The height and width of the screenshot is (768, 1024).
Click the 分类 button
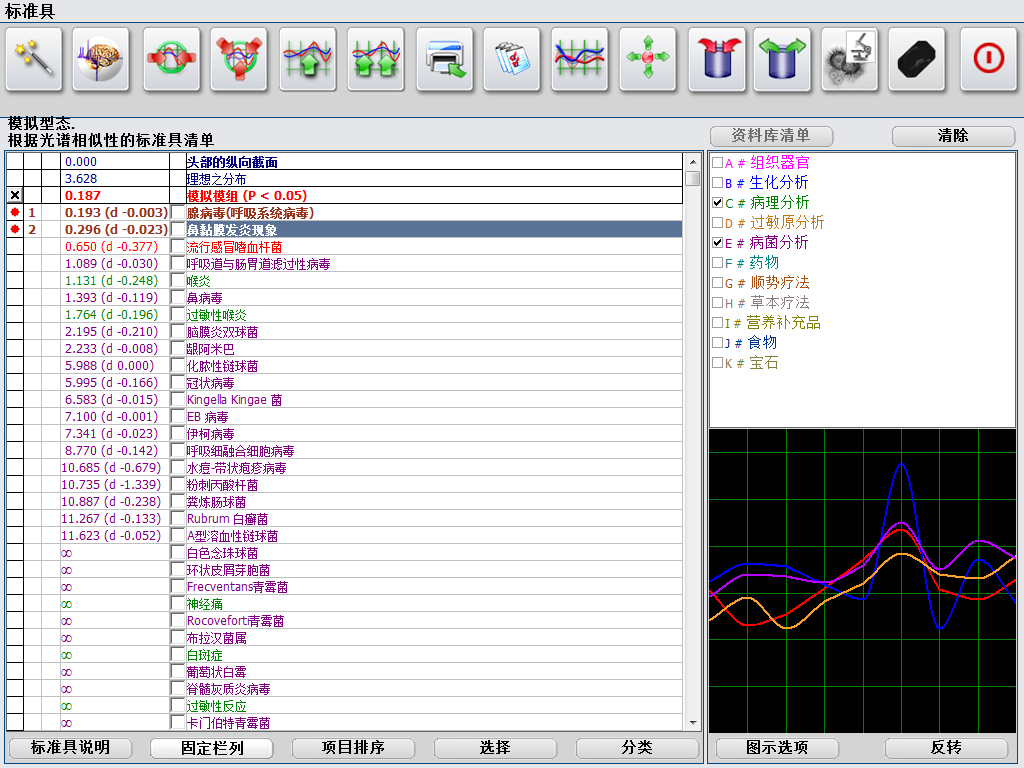[x=637, y=748]
